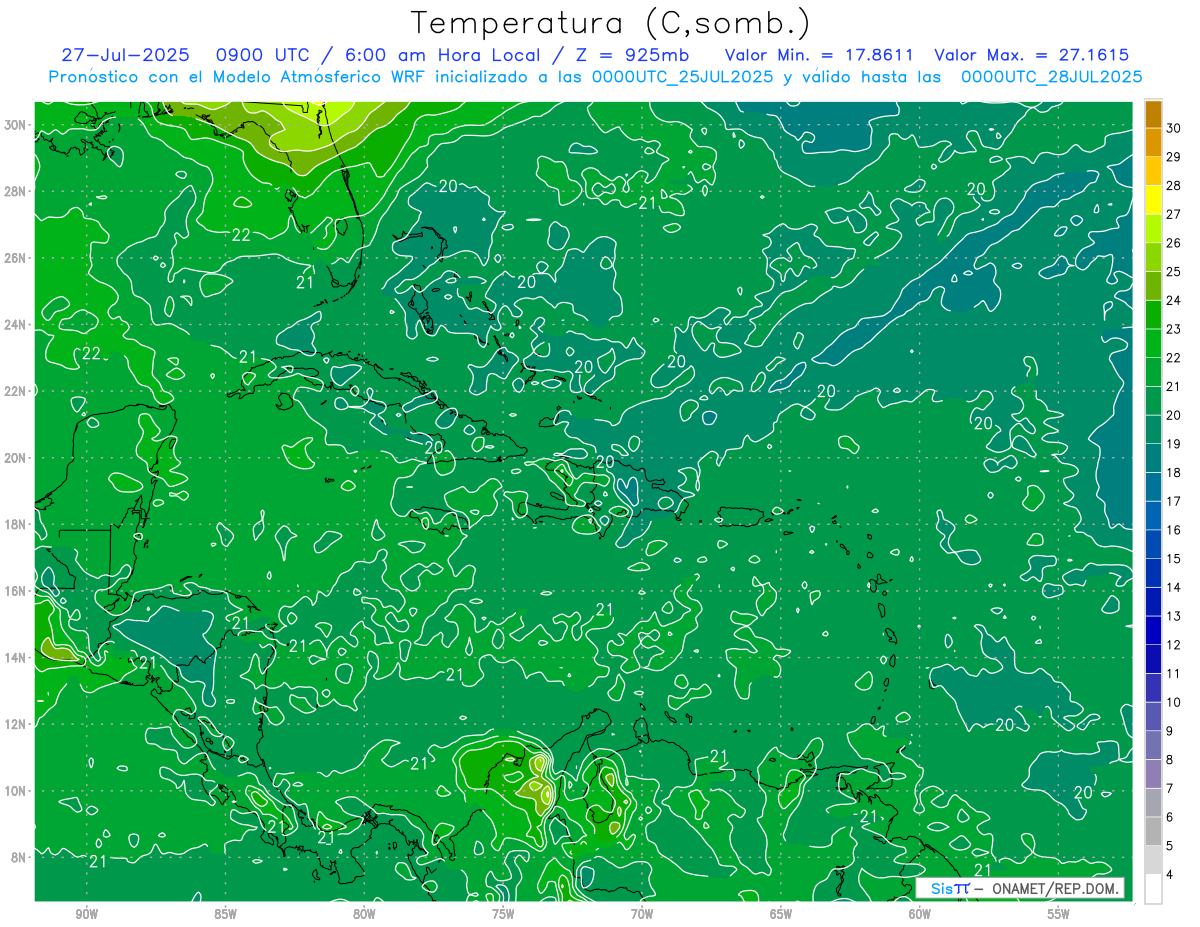Click the 12N latitude axis label
Image resolution: width=1200 pixels, height=927 pixels.
pyautogui.click(x=16, y=724)
